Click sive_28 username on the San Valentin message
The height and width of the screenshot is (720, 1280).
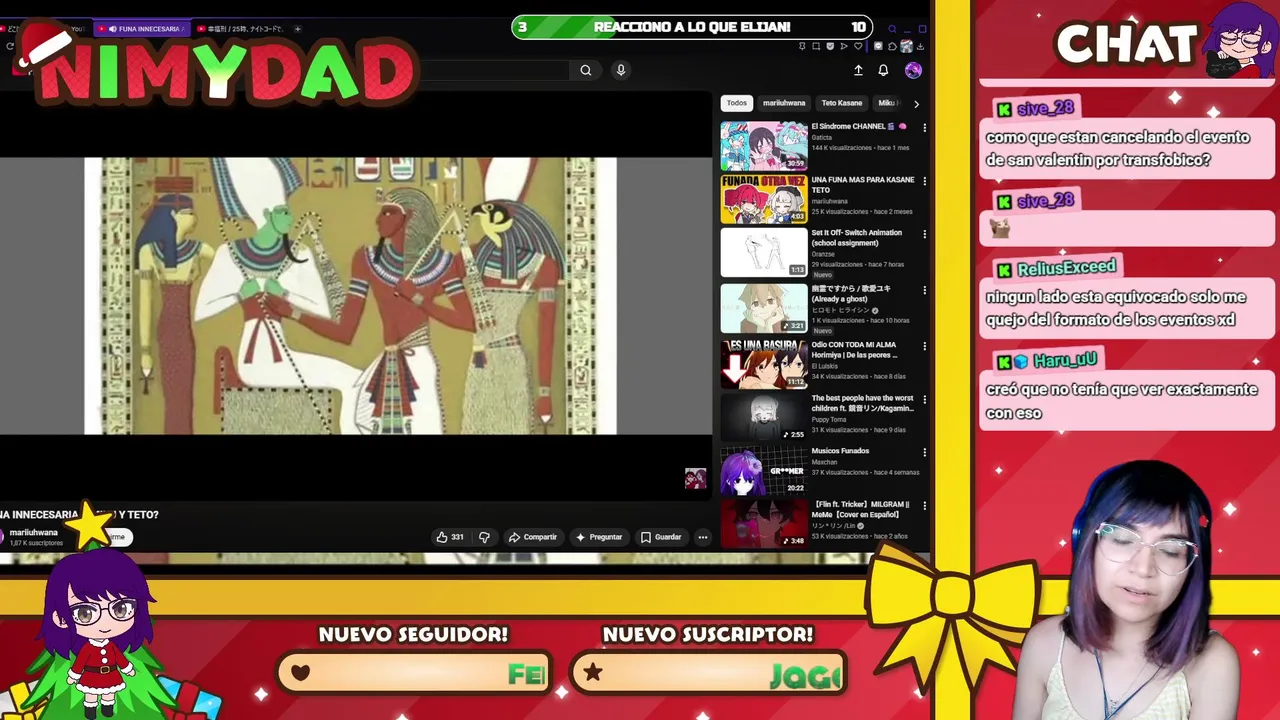pos(1045,109)
